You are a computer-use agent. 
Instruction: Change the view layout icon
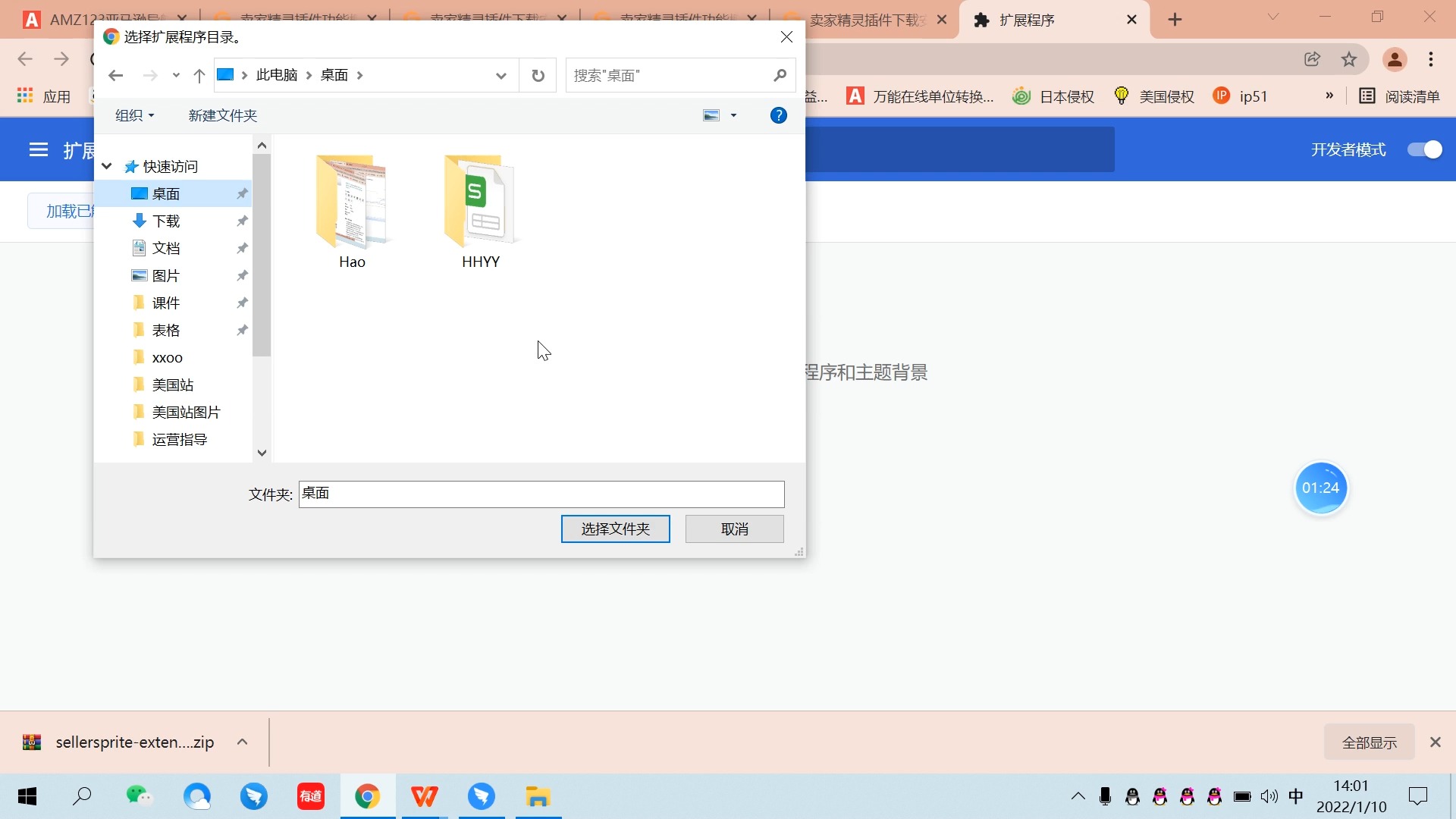point(711,115)
